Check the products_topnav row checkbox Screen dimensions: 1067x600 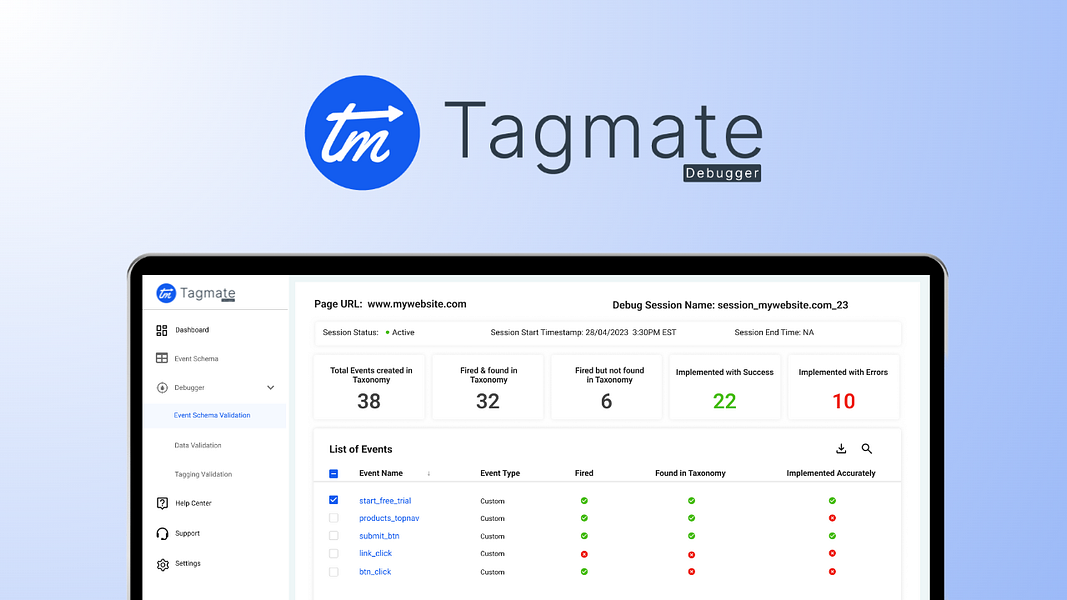[x=333, y=516]
